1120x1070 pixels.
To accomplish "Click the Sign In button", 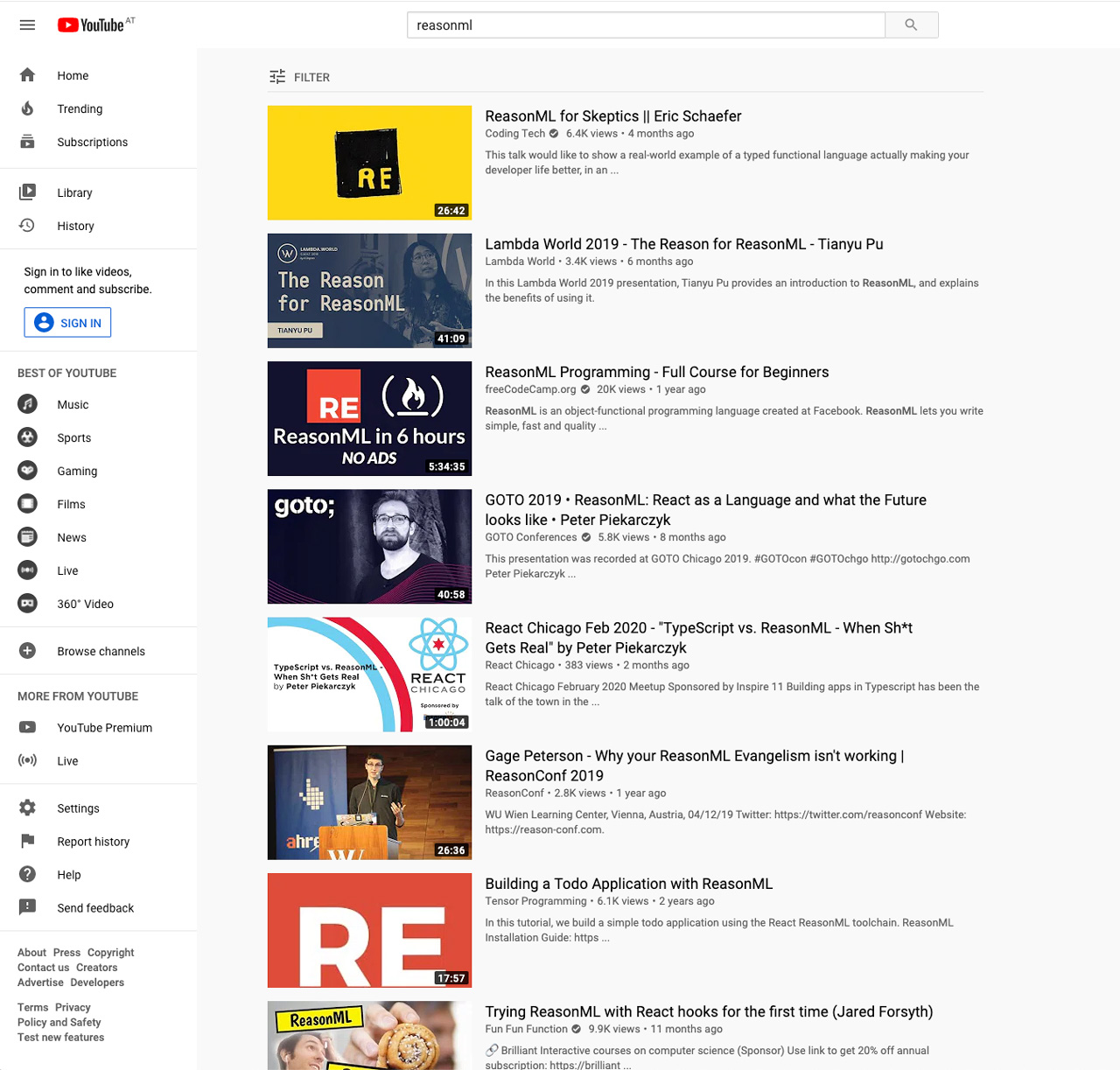I will click(x=67, y=323).
